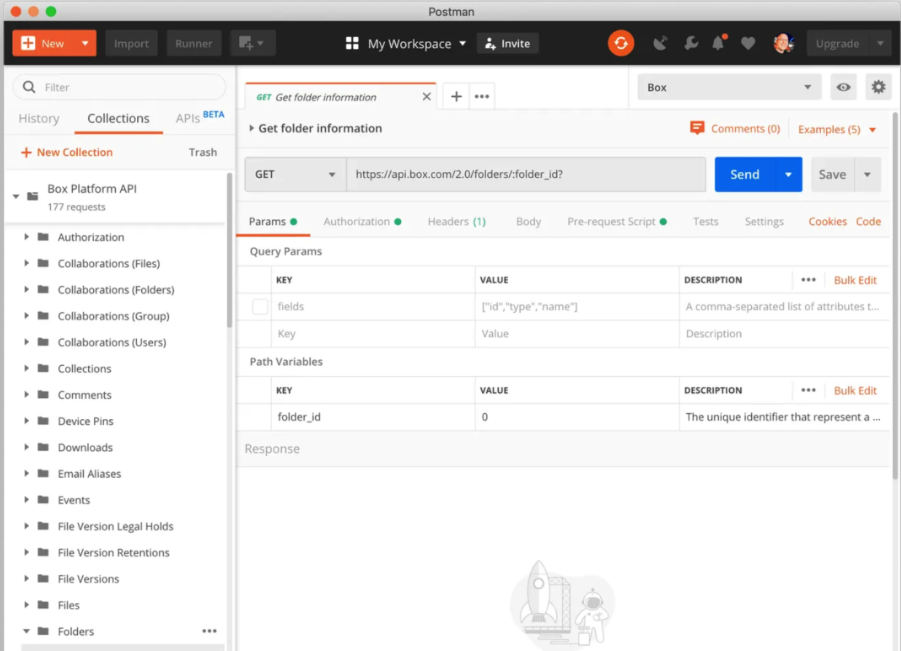
Task: Click the Invite button
Action: click(507, 44)
